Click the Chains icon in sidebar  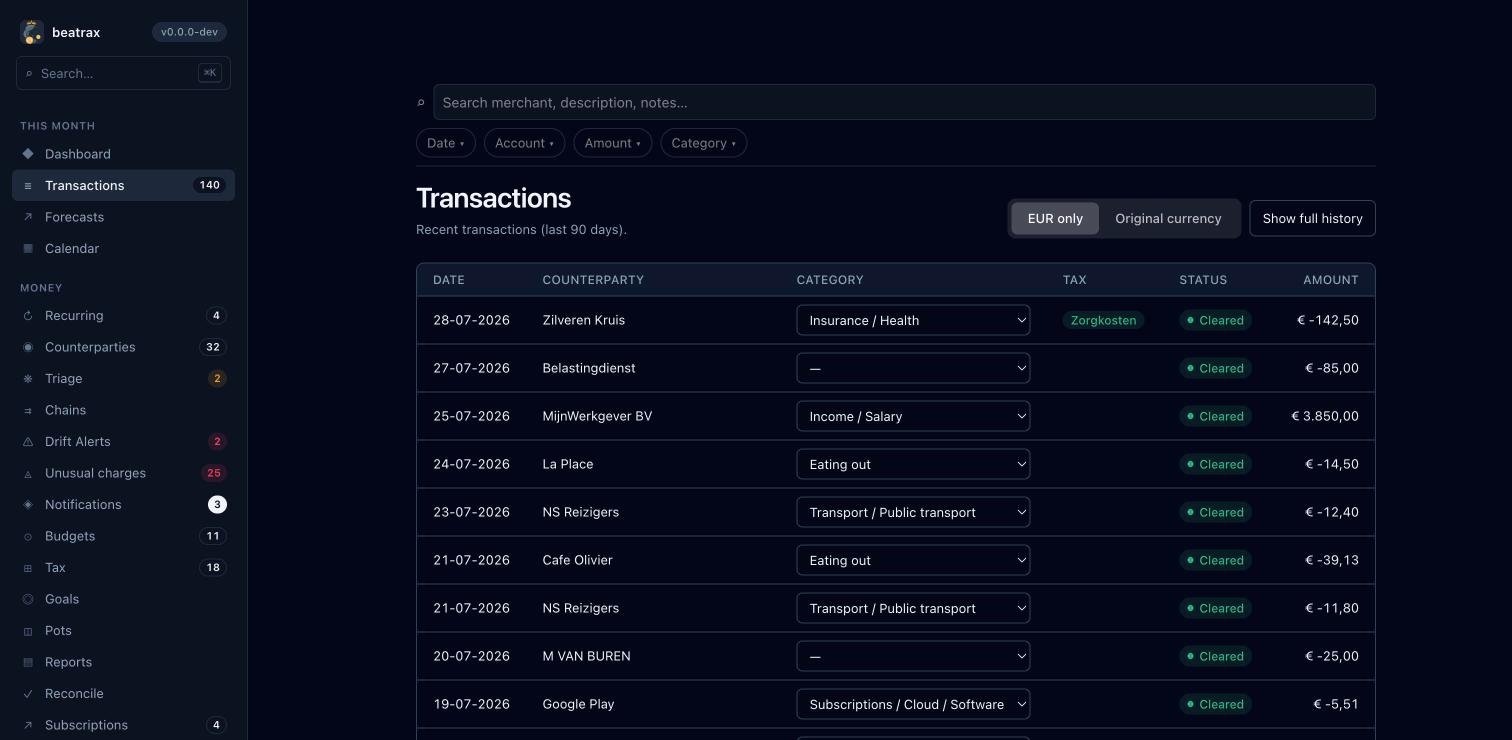[x=28, y=410]
